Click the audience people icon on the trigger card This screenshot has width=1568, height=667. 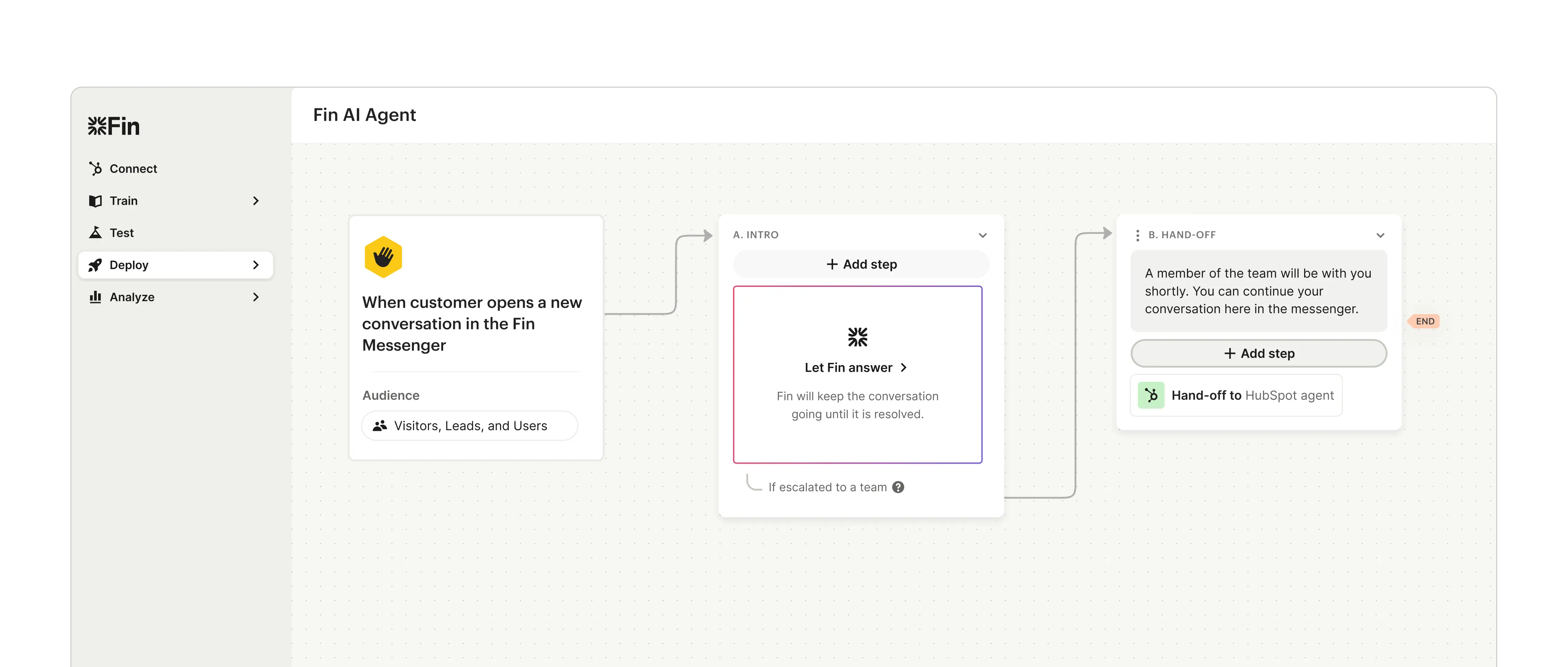[381, 425]
